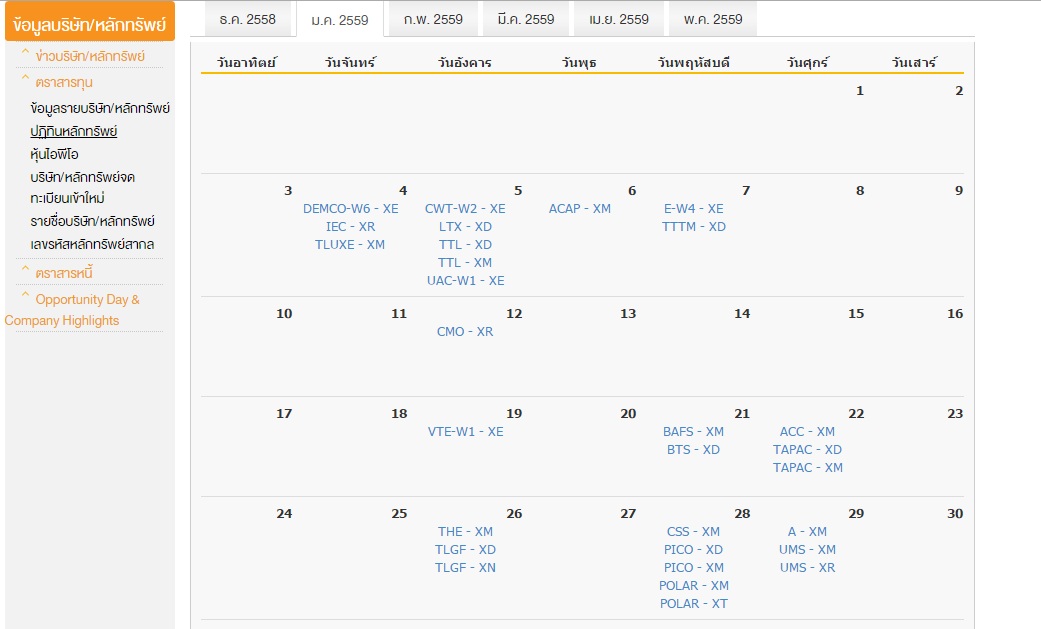Open the เม.ย. 2559 month tab
This screenshot has width=1041, height=629.
619,19
